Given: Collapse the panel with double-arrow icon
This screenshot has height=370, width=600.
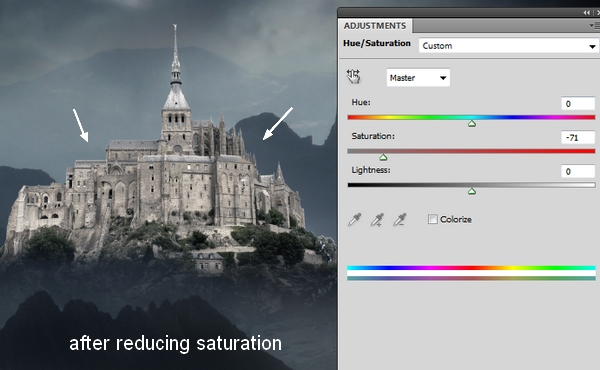Looking at the screenshot, I should 587,13.
